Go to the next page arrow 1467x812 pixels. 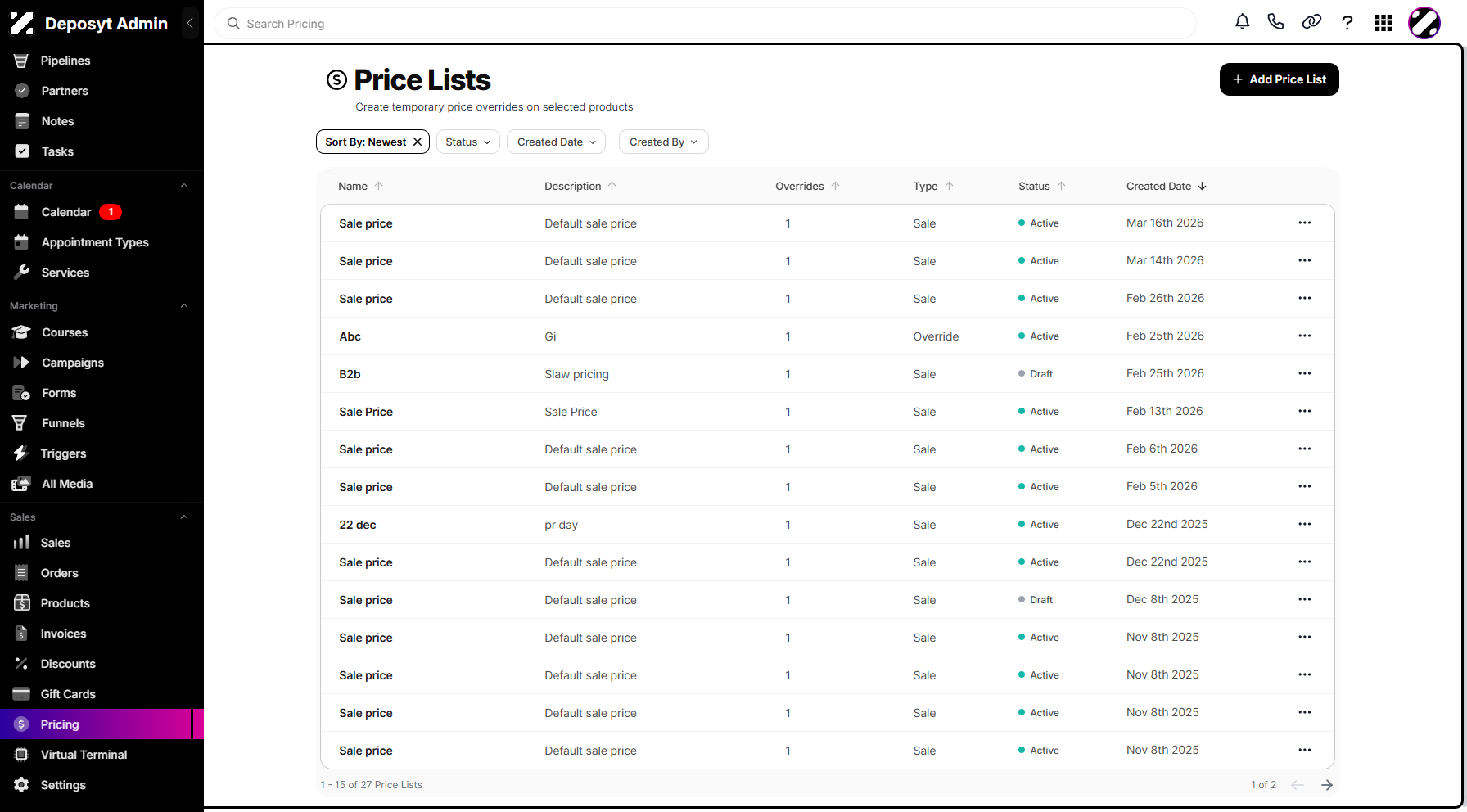point(1327,785)
